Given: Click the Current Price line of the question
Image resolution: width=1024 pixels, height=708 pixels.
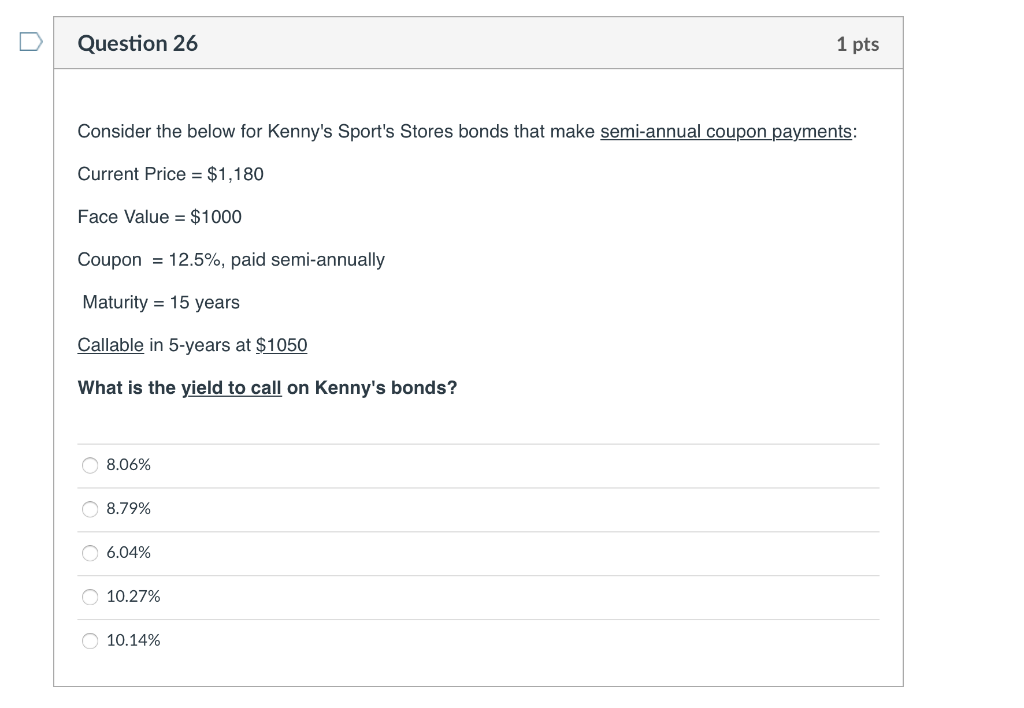Looking at the screenshot, I should (x=170, y=174).
